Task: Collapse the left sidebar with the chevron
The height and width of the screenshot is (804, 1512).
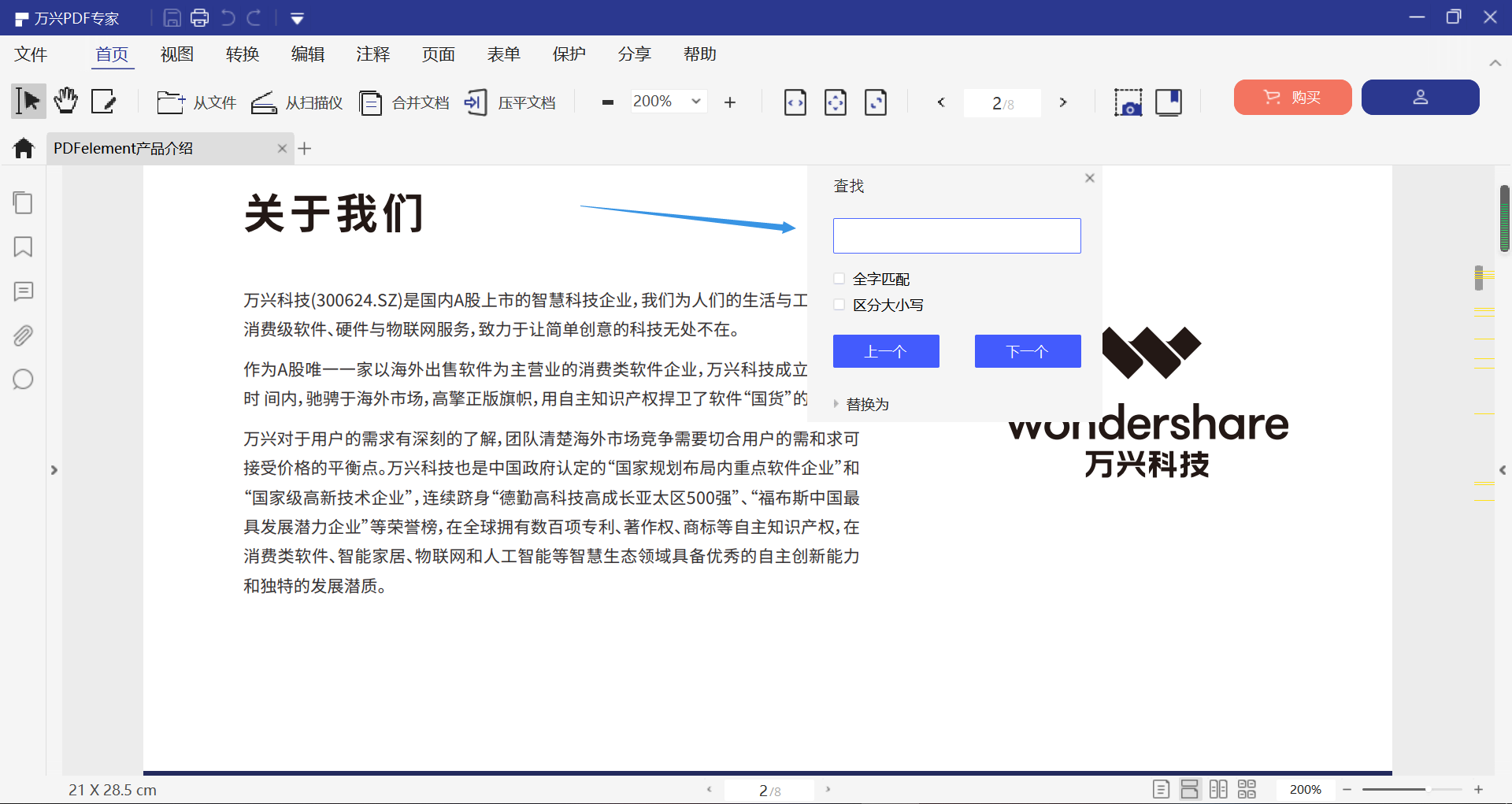Action: click(54, 470)
